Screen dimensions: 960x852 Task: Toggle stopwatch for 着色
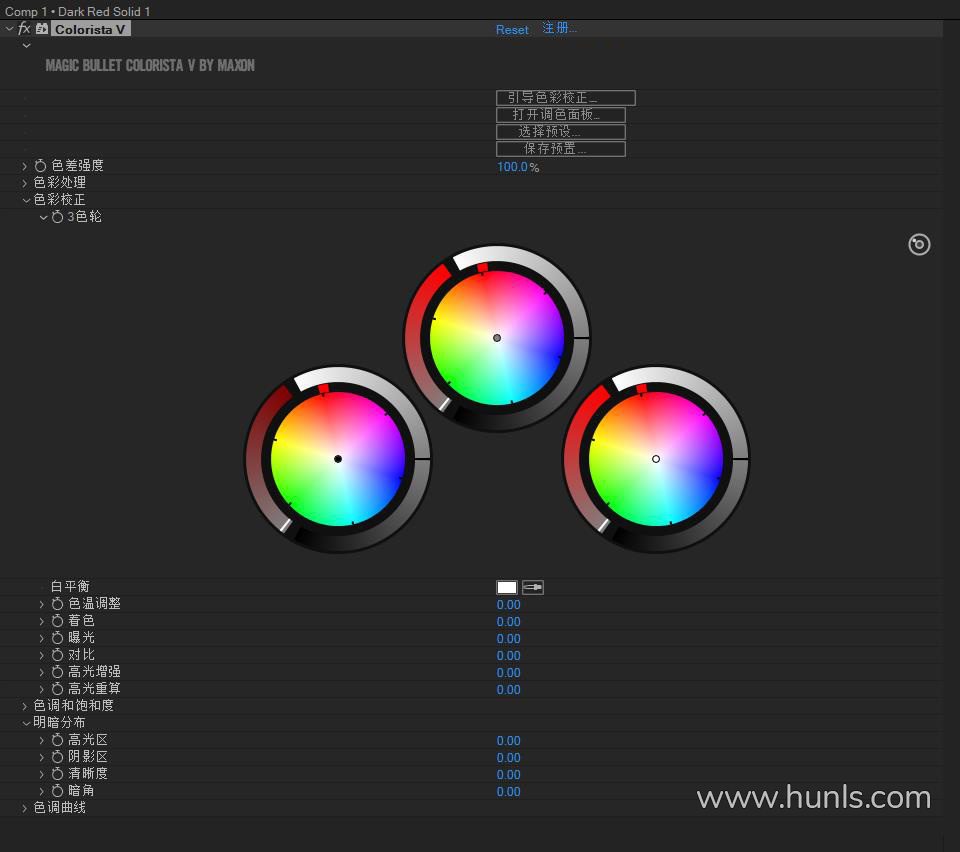click(57, 621)
